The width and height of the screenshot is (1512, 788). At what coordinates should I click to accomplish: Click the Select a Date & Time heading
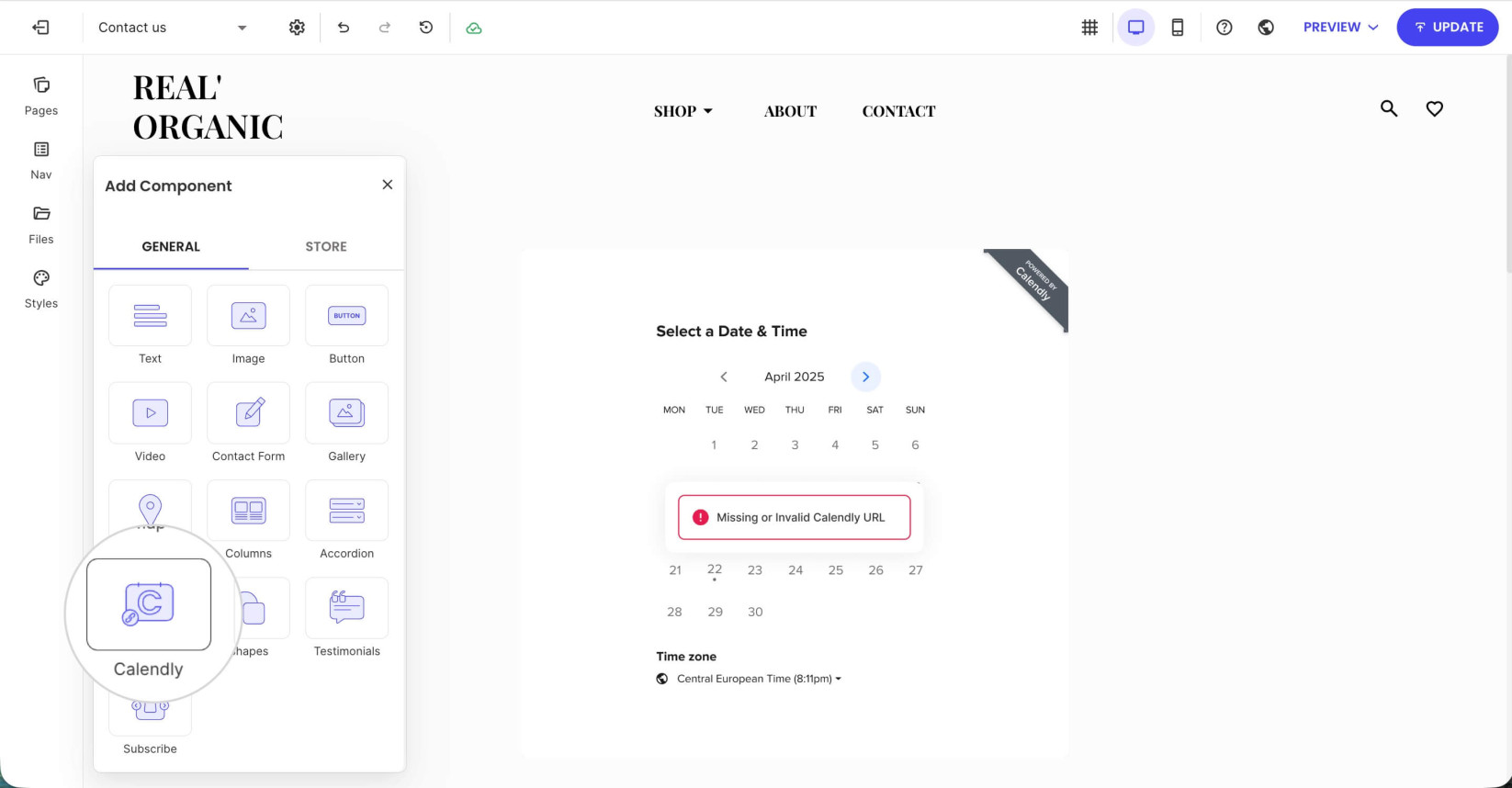pyautogui.click(x=731, y=332)
